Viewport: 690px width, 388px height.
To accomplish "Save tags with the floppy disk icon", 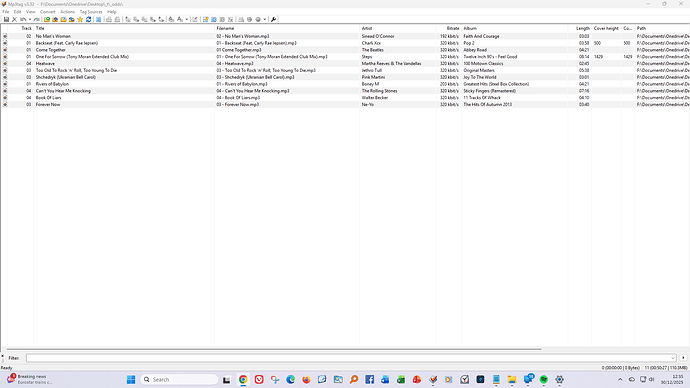I will 6,19.
